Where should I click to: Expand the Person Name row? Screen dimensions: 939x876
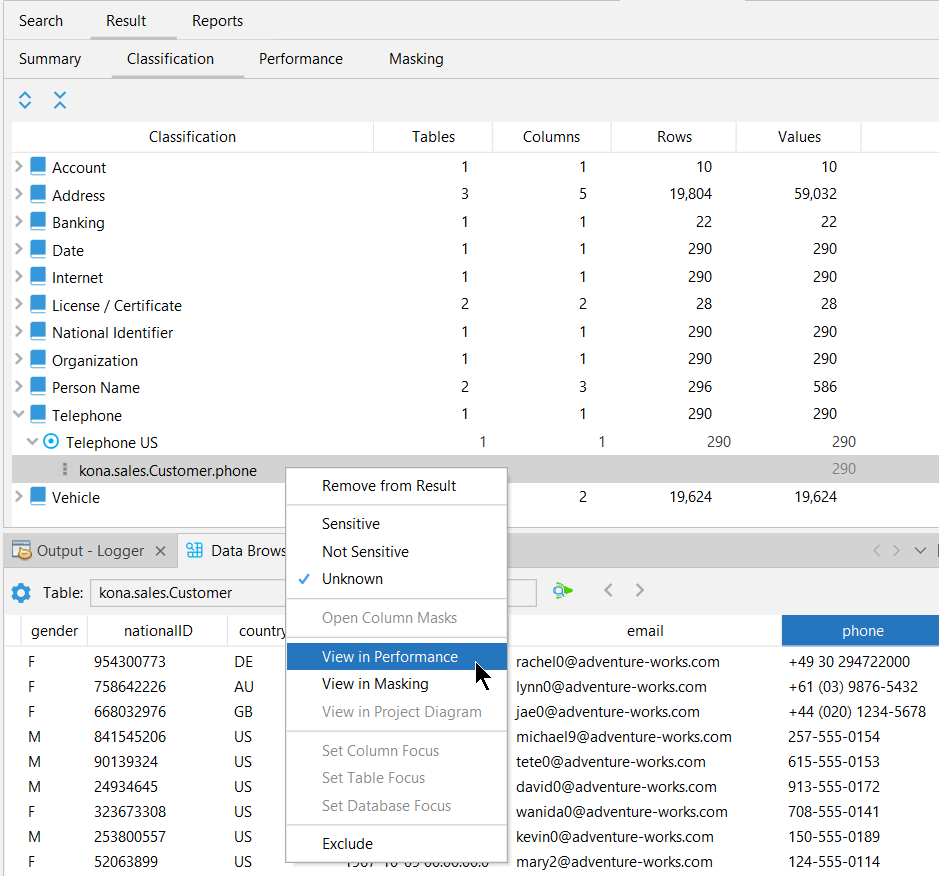click(19, 387)
